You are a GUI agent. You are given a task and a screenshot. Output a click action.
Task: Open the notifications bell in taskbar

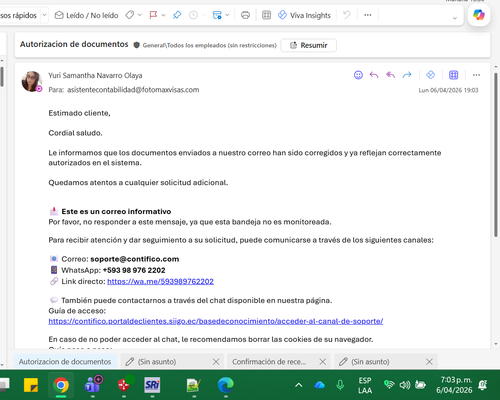point(482,385)
